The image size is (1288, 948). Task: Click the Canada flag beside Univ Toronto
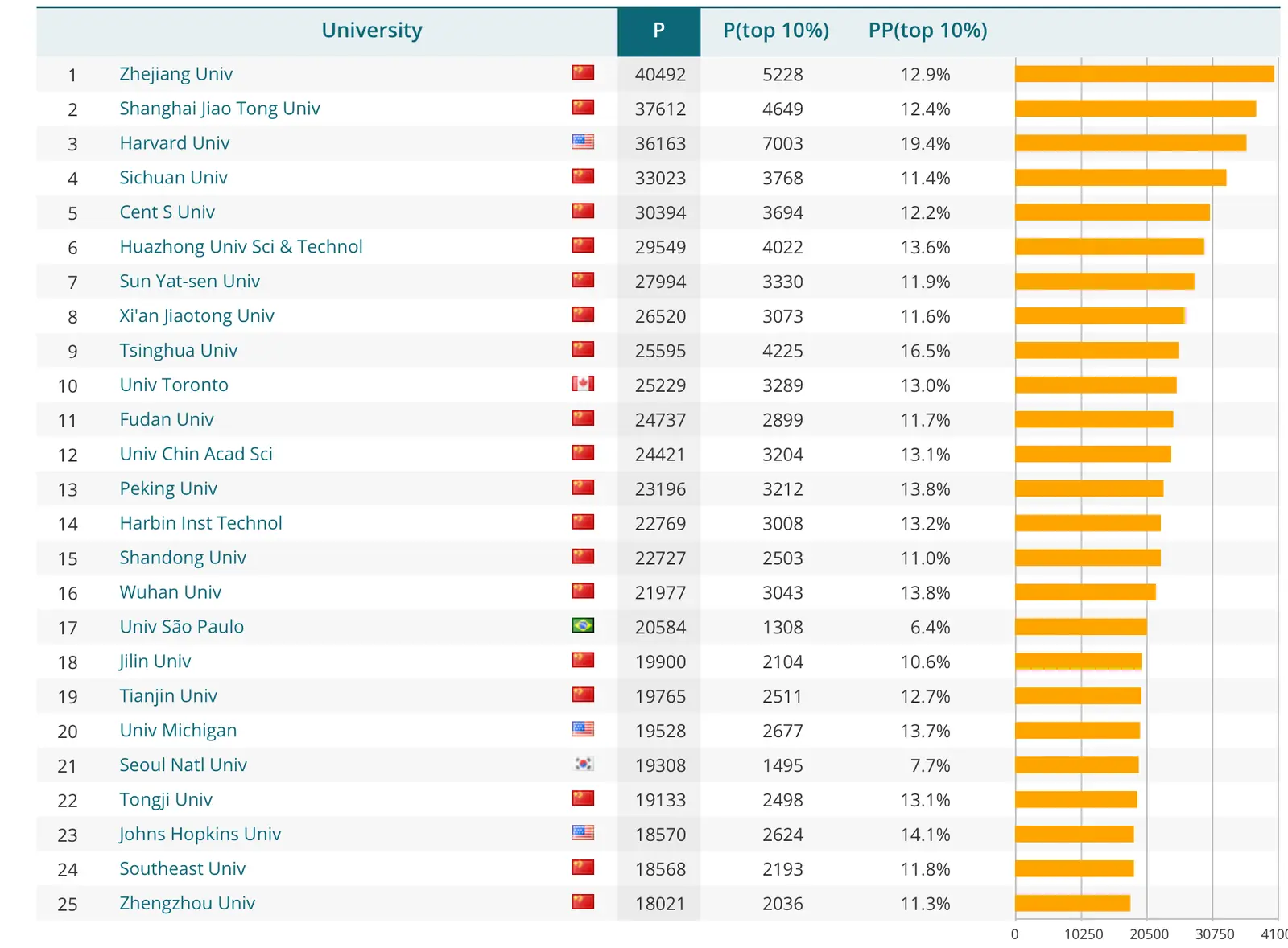click(x=583, y=384)
